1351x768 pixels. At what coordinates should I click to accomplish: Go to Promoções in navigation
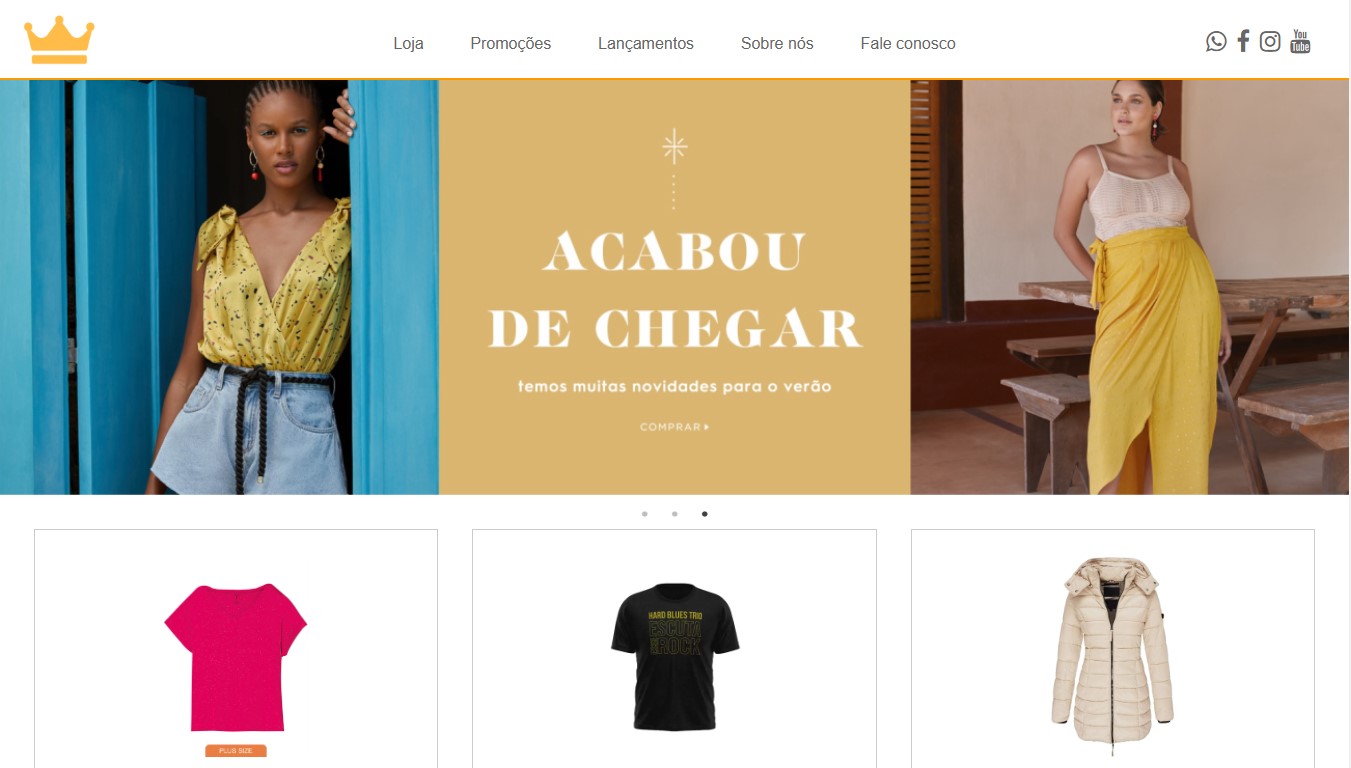[511, 43]
